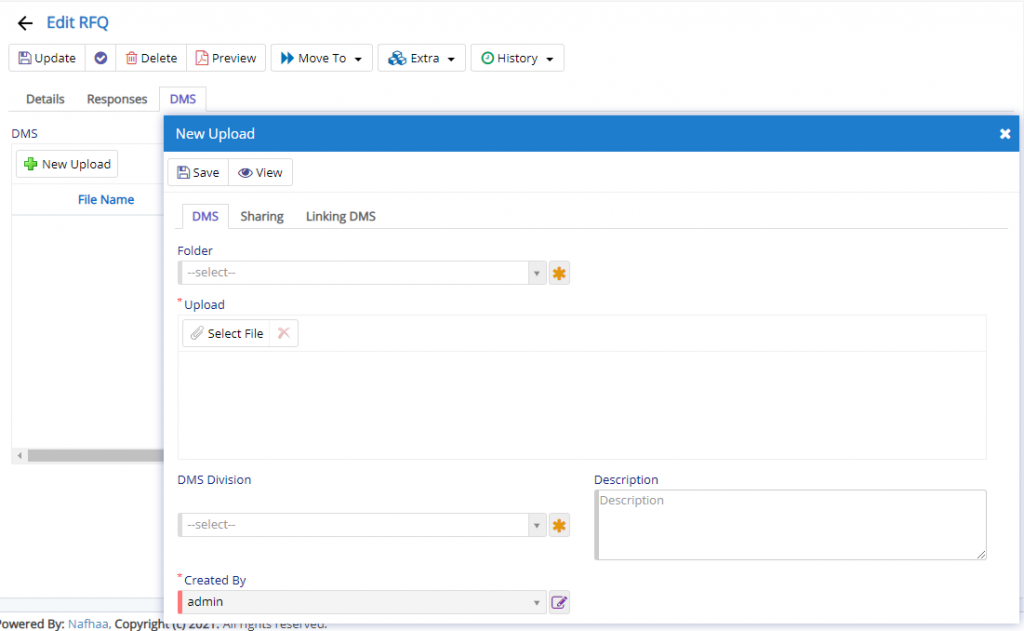Open the Sharing tab
1024x631 pixels.
coord(262,216)
